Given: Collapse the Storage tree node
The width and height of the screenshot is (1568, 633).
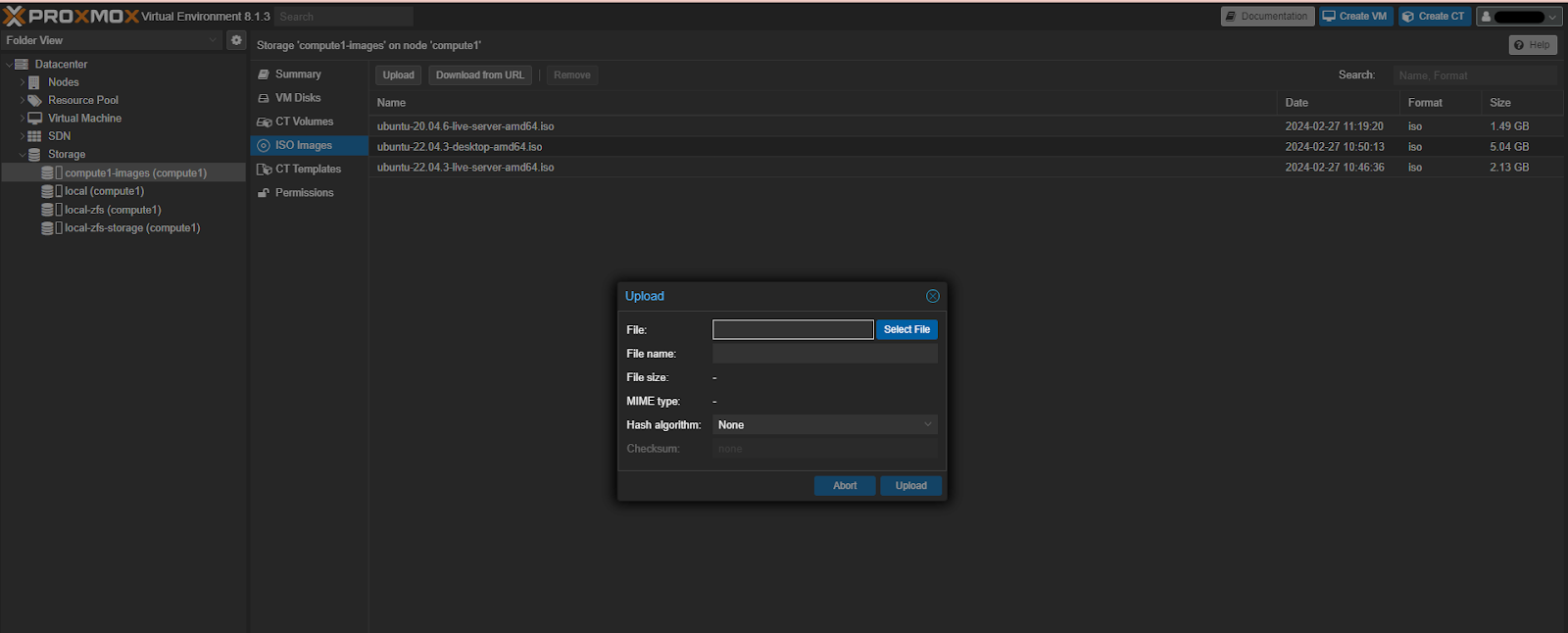Looking at the screenshot, I should point(23,155).
